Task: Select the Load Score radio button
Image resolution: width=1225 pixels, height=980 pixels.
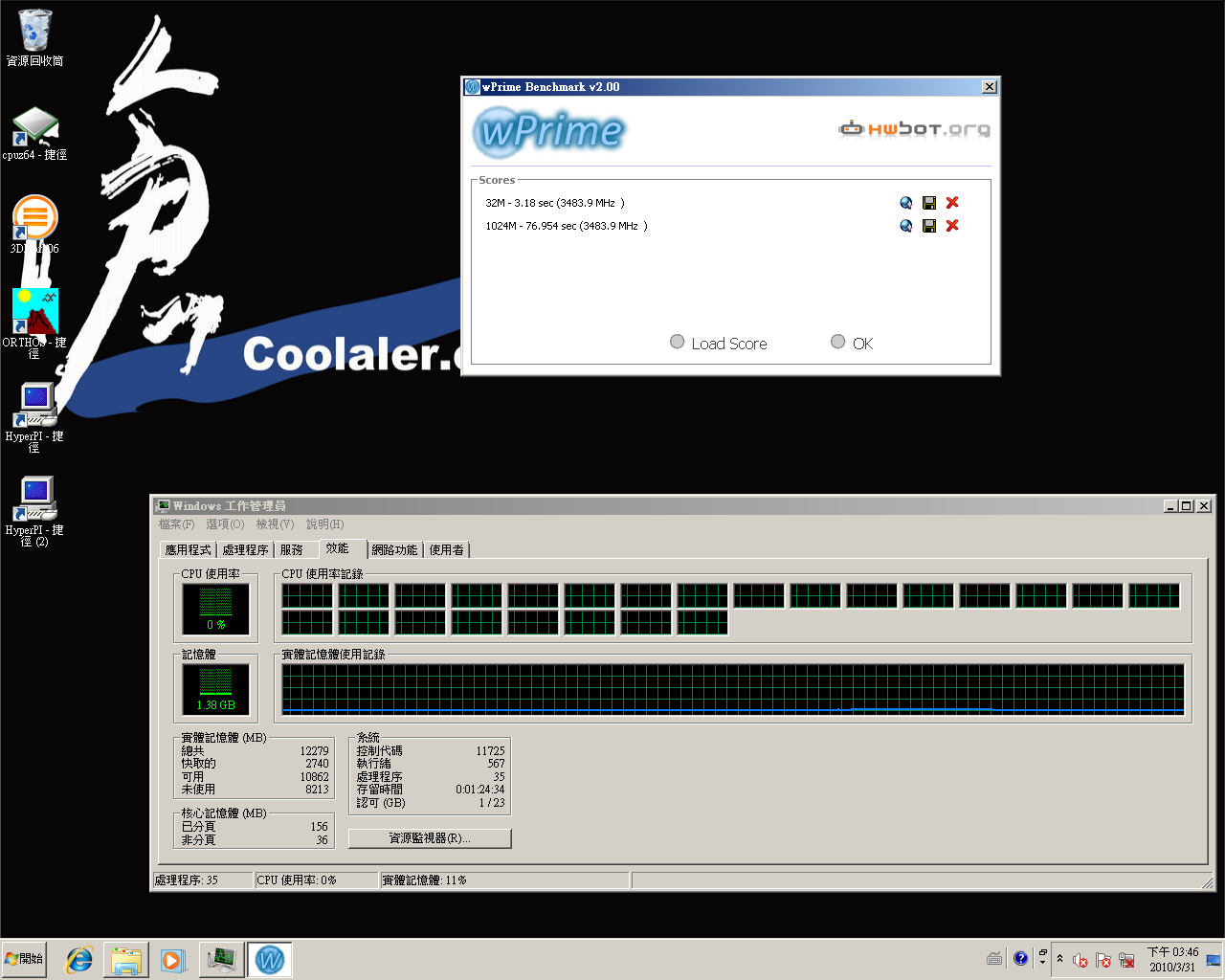Action: click(678, 342)
